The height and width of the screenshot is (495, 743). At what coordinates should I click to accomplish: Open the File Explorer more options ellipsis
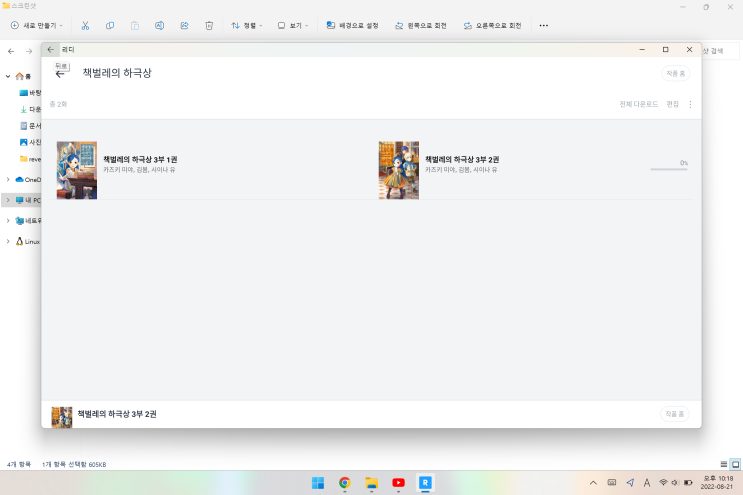(x=544, y=26)
